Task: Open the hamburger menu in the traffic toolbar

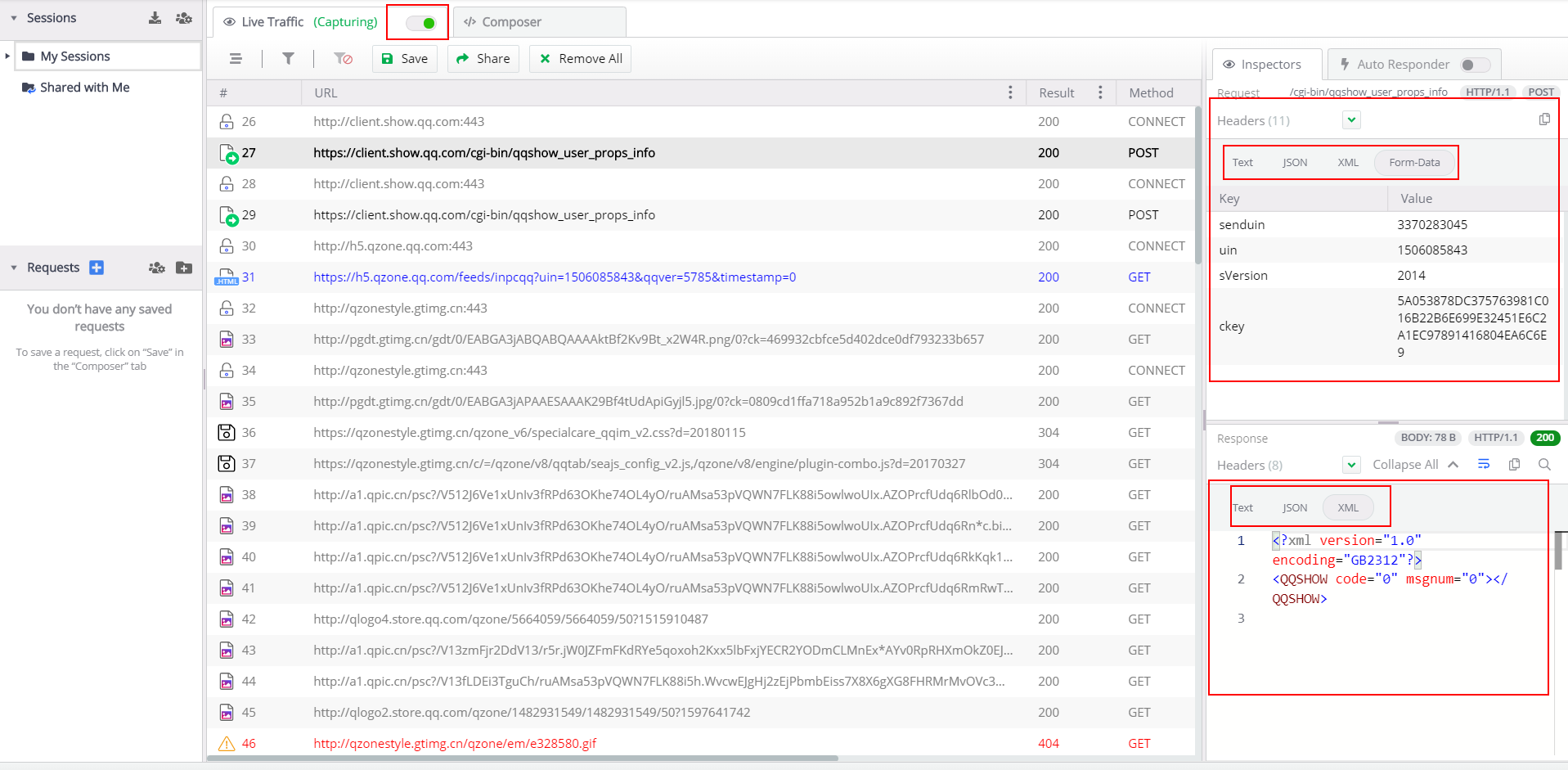Action: click(236, 59)
